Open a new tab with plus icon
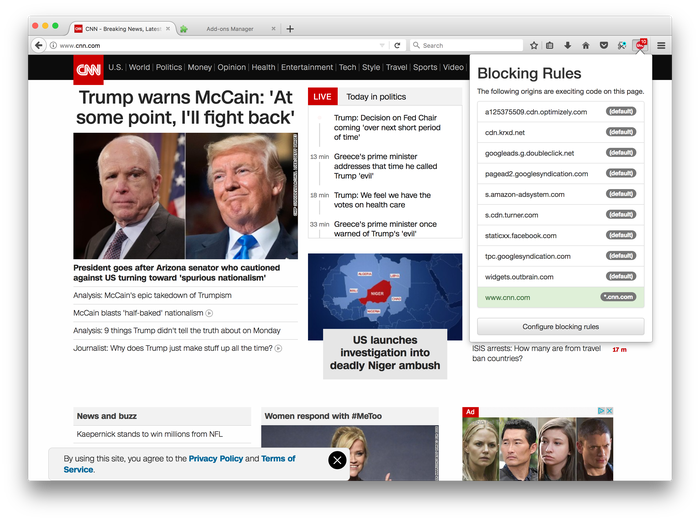700x521 pixels. pos(290,29)
